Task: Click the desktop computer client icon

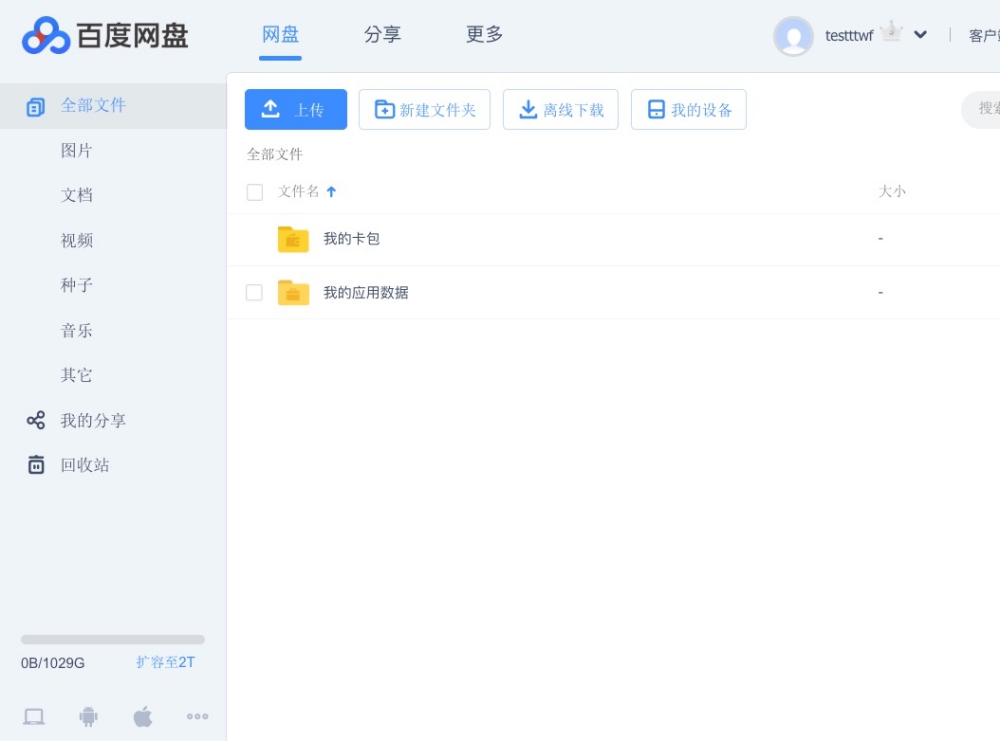Action: click(34, 716)
